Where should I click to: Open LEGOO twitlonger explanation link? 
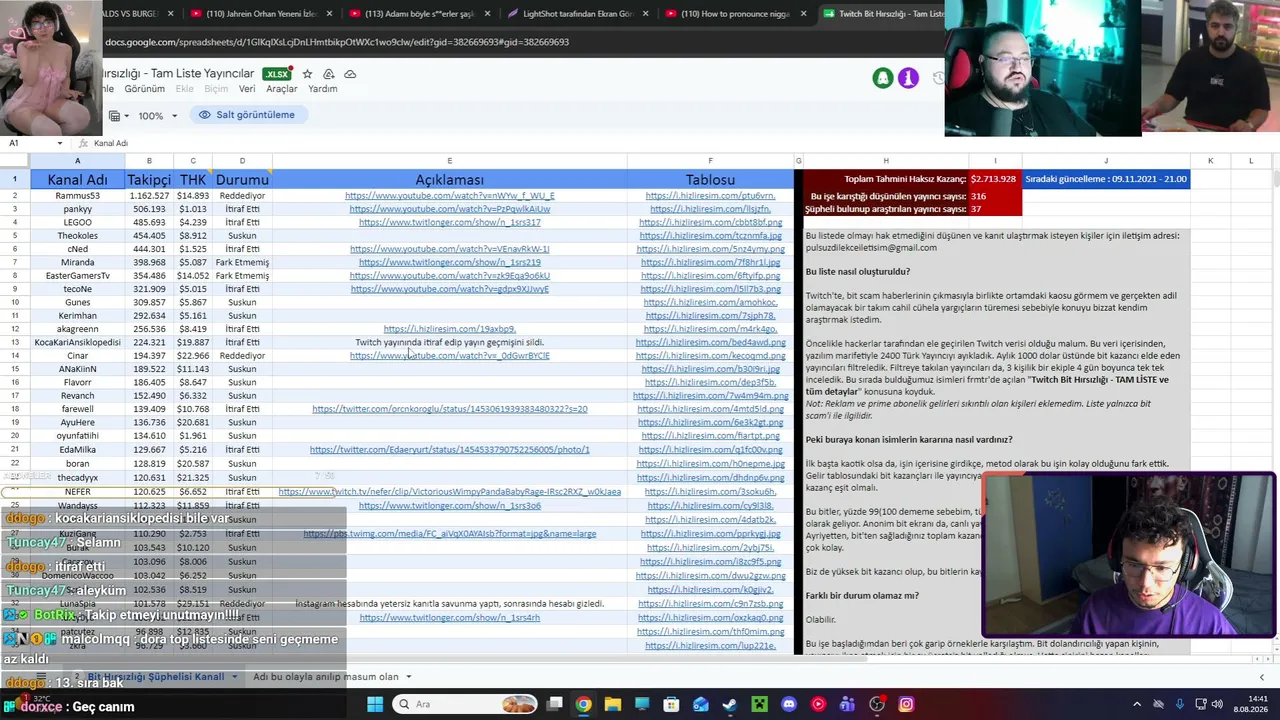(450, 222)
